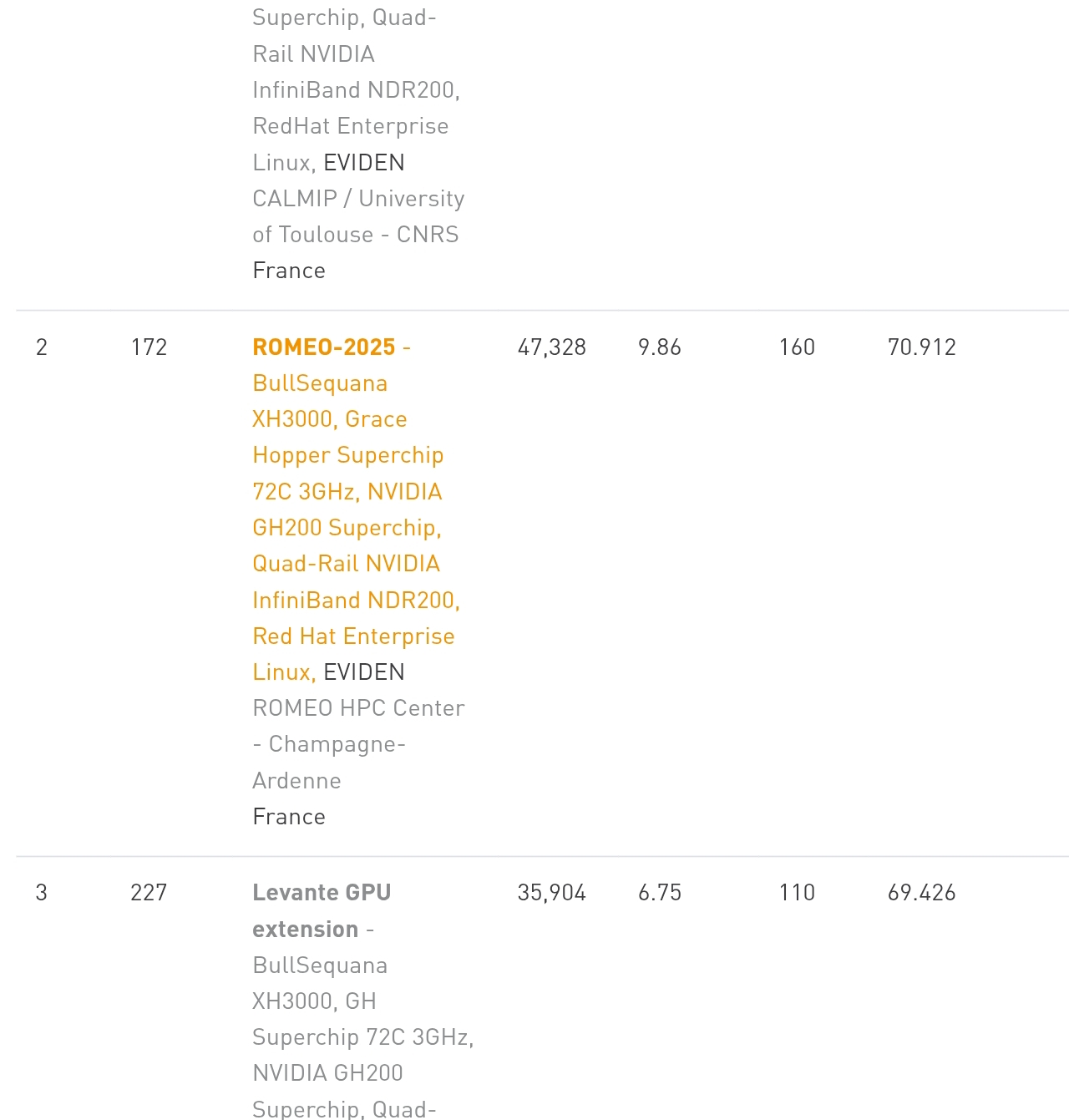This screenshot has height=1120, width=1069.
Task: Click the 70.912 energy efficiency value
Action: [921, 347]
